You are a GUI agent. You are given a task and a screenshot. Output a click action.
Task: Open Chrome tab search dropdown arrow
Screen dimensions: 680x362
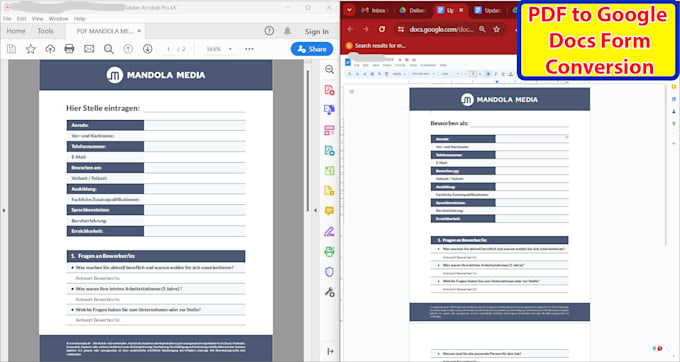coord(349,10)
